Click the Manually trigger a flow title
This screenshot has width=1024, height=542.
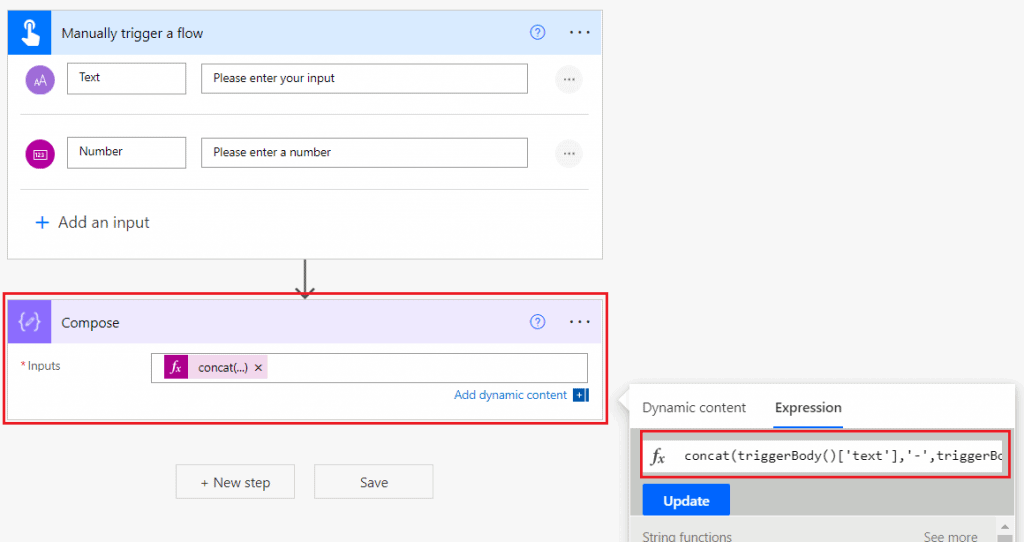(132, 33)
